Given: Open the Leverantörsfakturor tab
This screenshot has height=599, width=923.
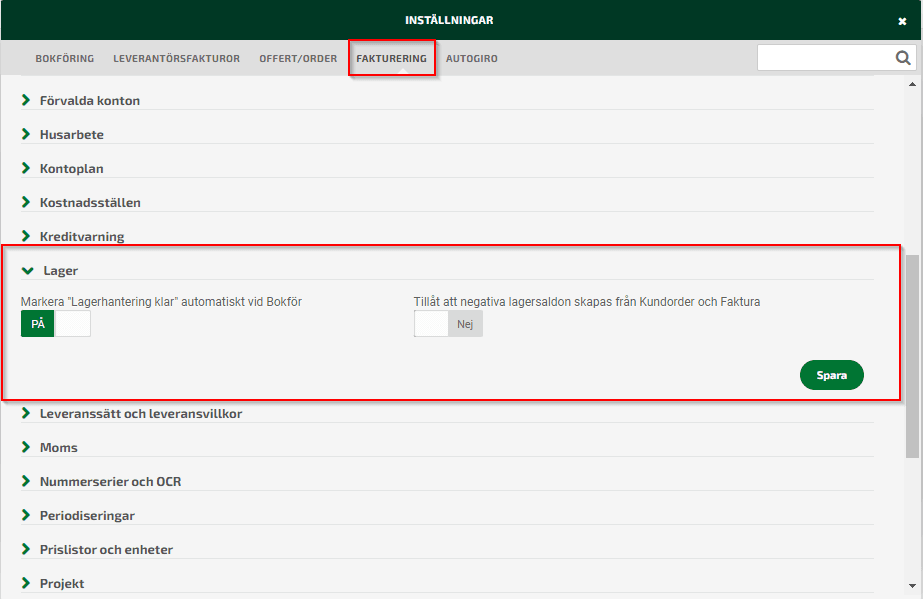Looking at the screenshot, I should pos(177,58).
